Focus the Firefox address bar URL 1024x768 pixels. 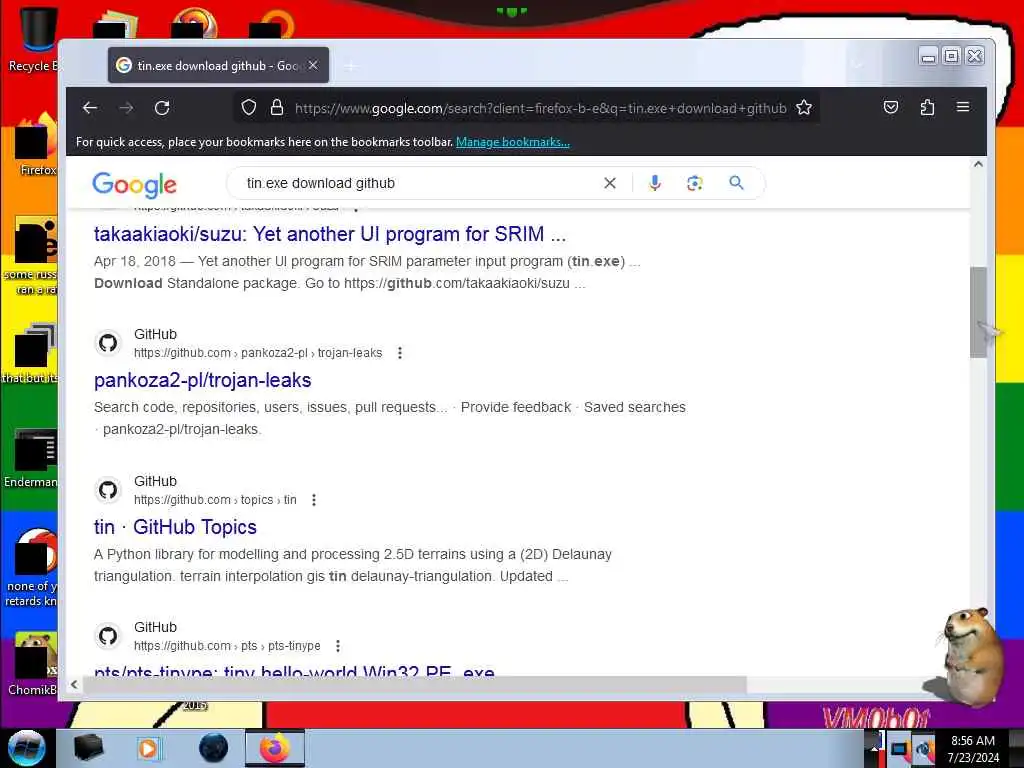click(x=540, y=108)
